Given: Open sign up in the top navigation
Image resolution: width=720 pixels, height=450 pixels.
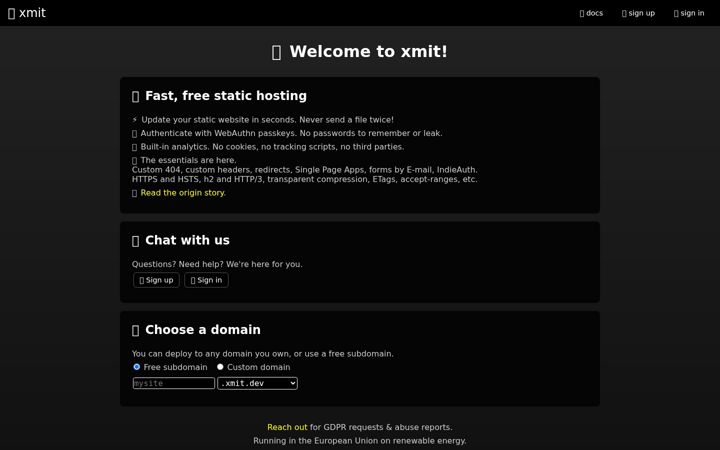Looking at the screenshot, I should pos(638,13).
